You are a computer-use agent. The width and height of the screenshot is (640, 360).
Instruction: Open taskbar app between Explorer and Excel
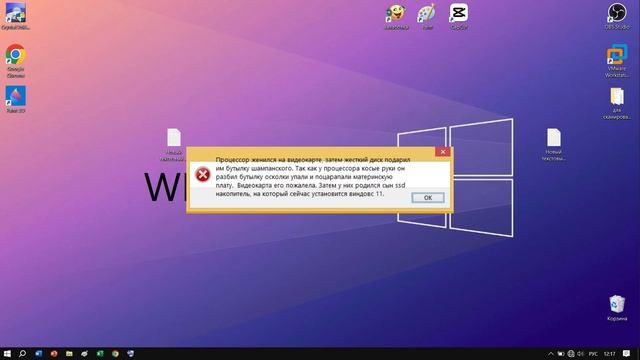84,353
